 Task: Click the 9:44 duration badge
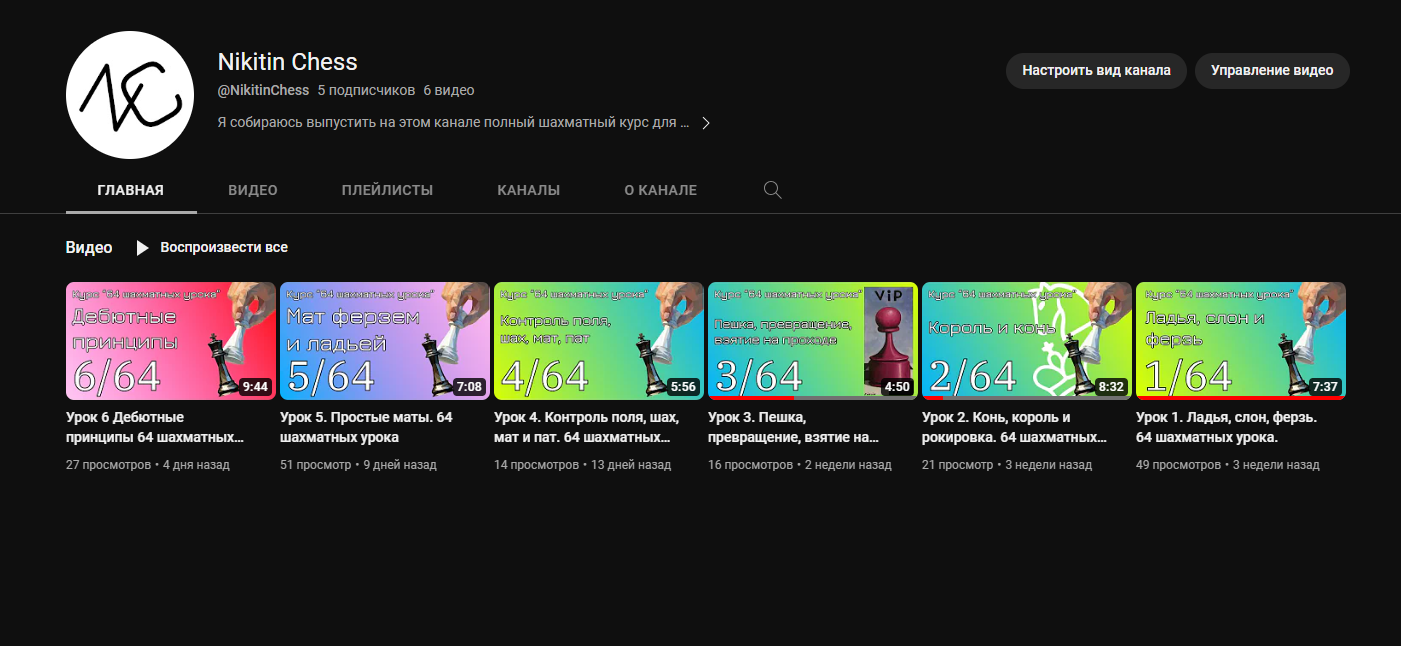[x=255, y=387]
